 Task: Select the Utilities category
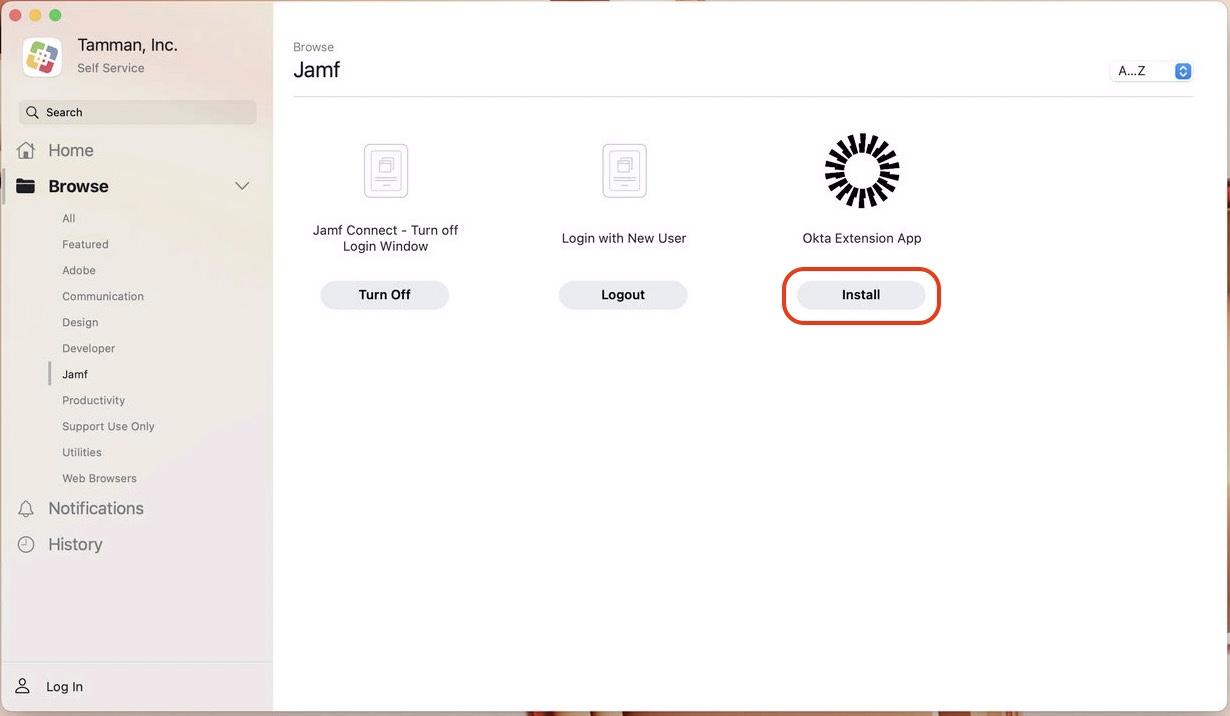pyautogui.click(x=82, y=452)
